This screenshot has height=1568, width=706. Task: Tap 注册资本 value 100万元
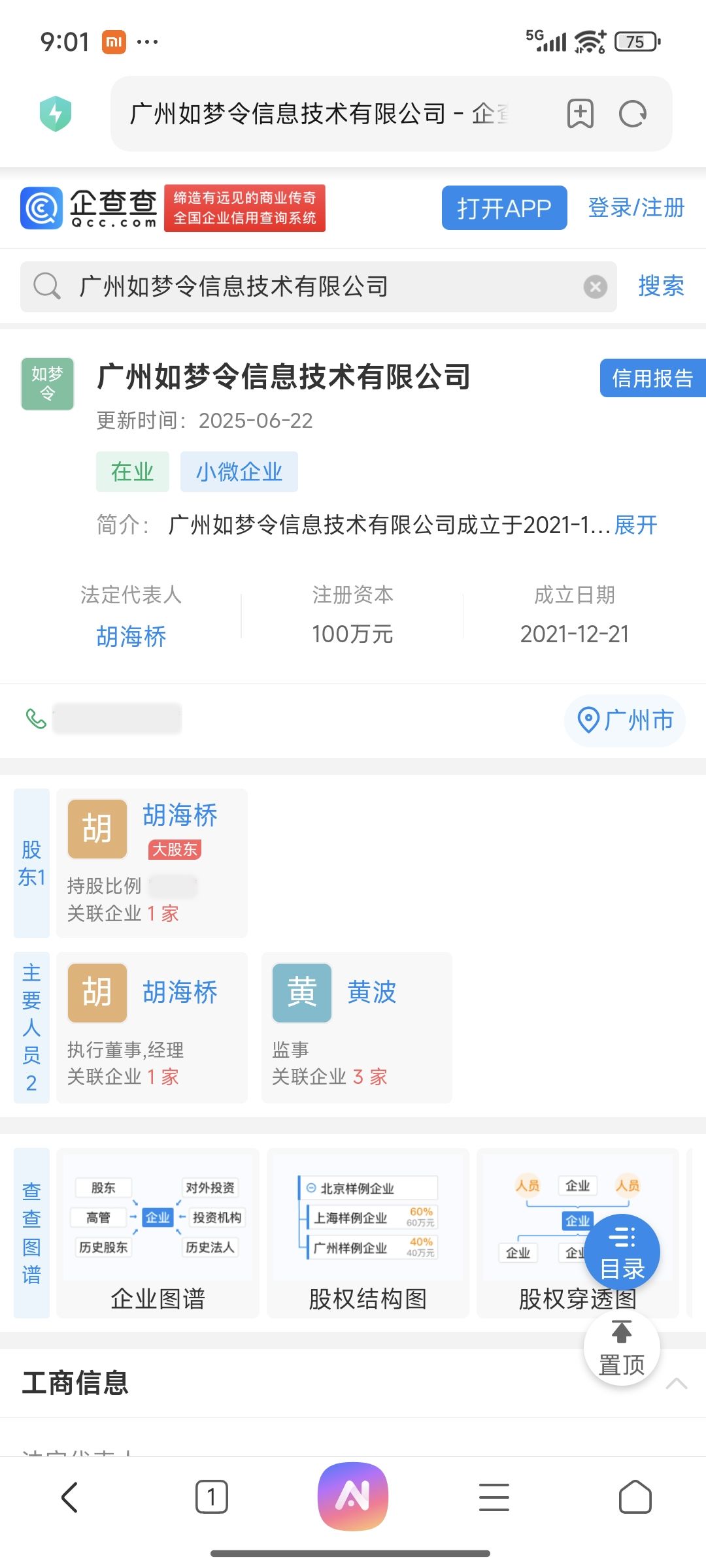[352, 634]
